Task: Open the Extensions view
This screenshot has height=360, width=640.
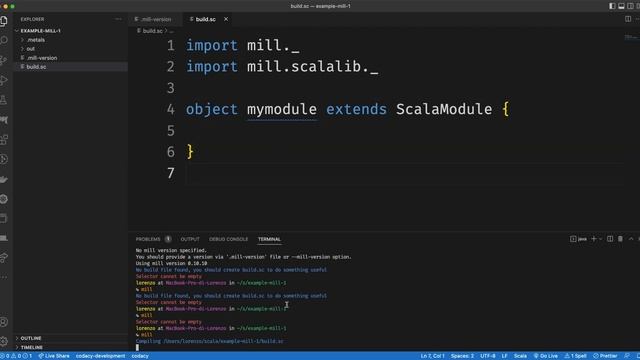Action: (4, 139)
